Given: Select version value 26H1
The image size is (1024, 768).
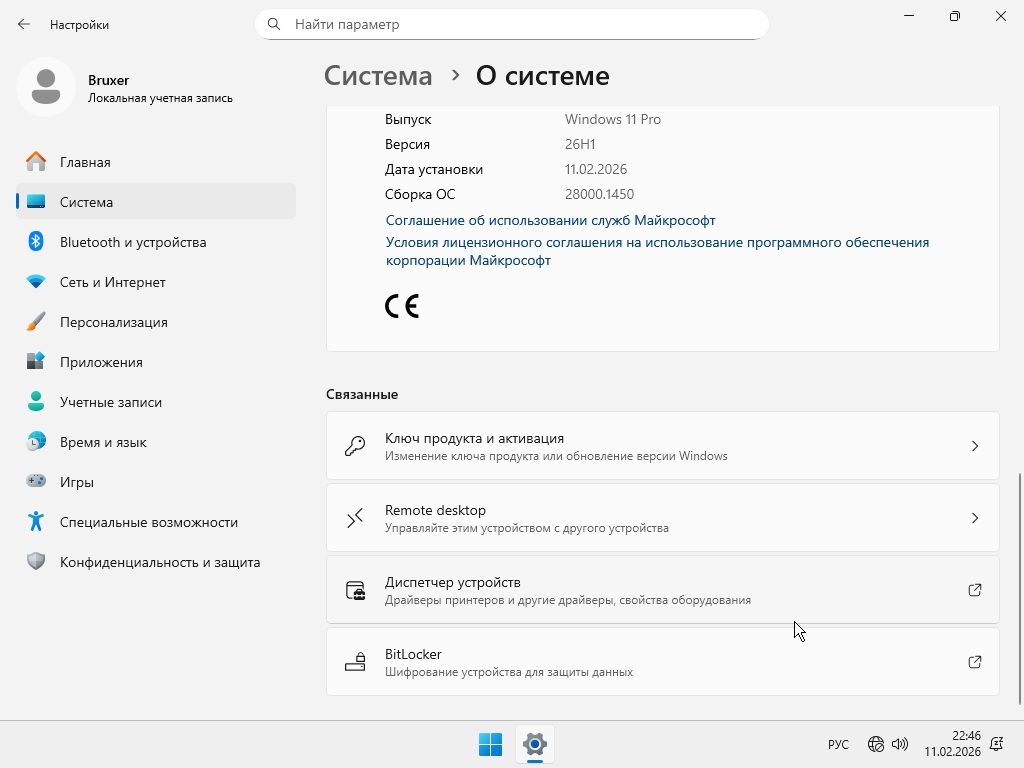Looking at the screenshot, I should (580, 144).
